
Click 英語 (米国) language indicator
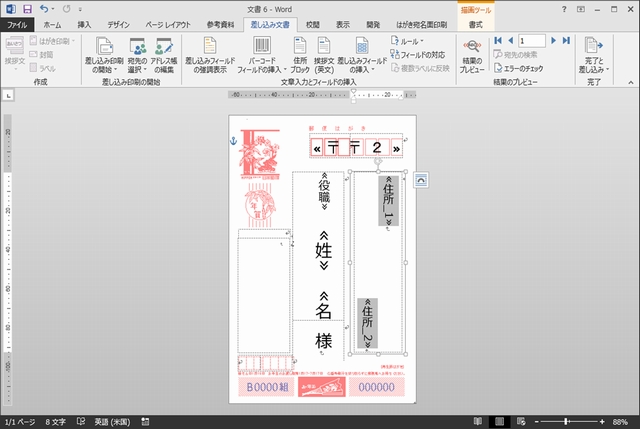click(x=112, y=422)
